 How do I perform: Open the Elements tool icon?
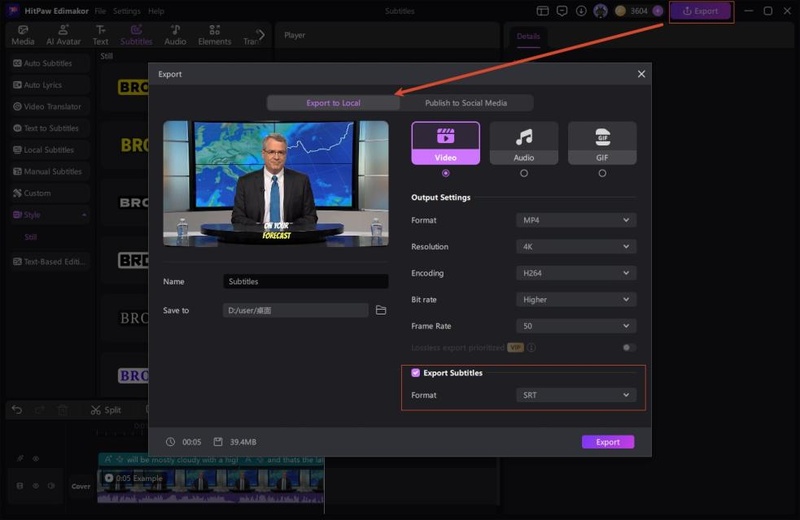tap(214, 35)
